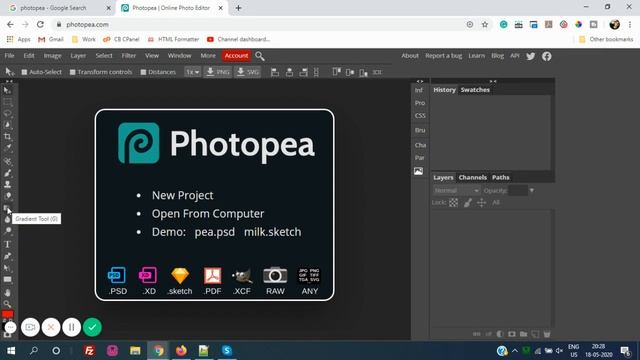This screenshot has width=640, height=360.
Task: Click the red foreground color swatch
Action: click(7, 314)
